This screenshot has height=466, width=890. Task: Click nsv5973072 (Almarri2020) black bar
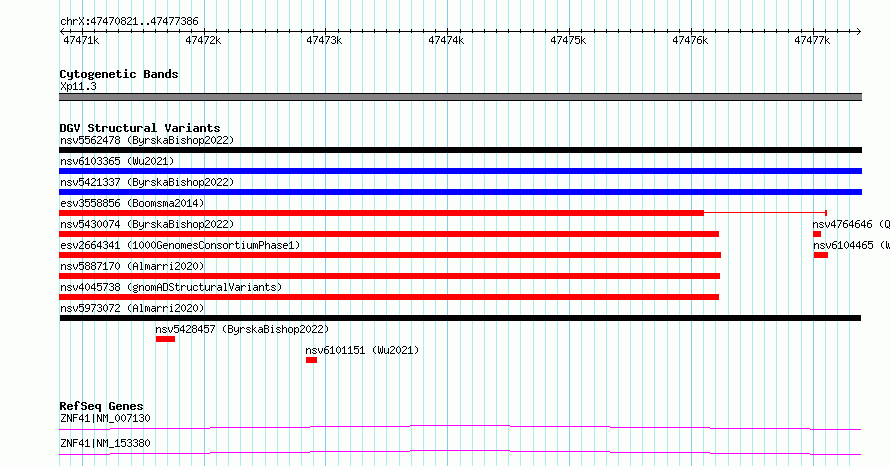coord(460,318)
